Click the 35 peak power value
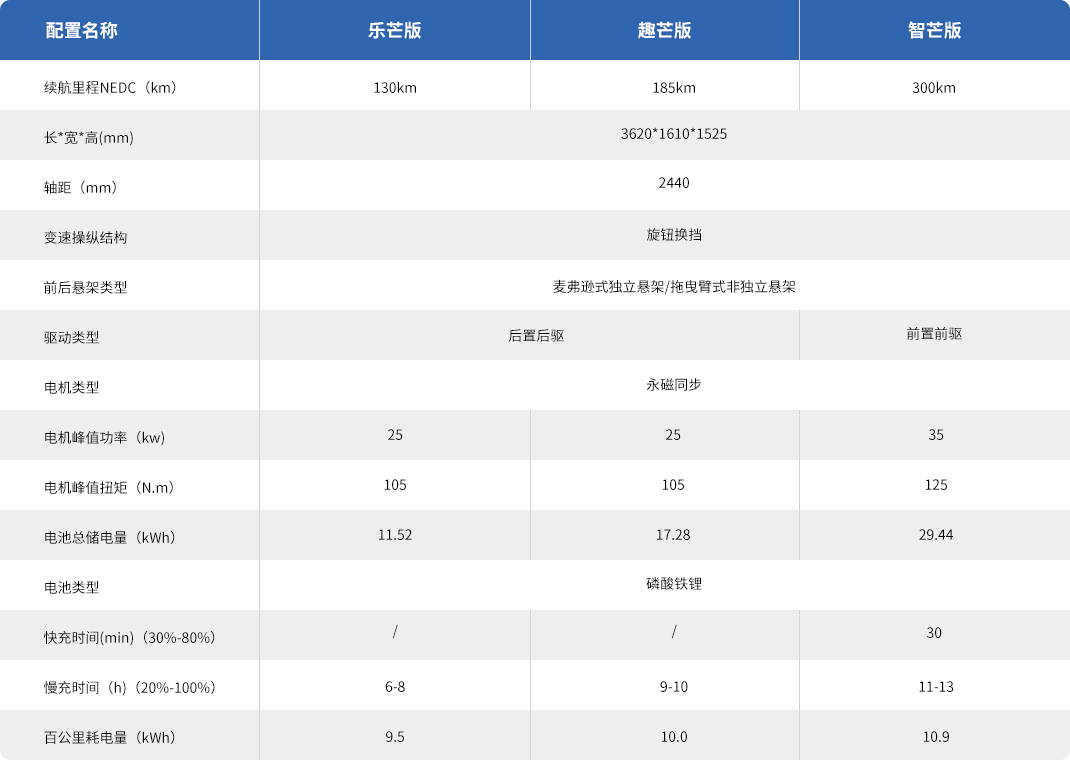The height and width of the screenshot is (760, 1070). click(x=935, y=435)
